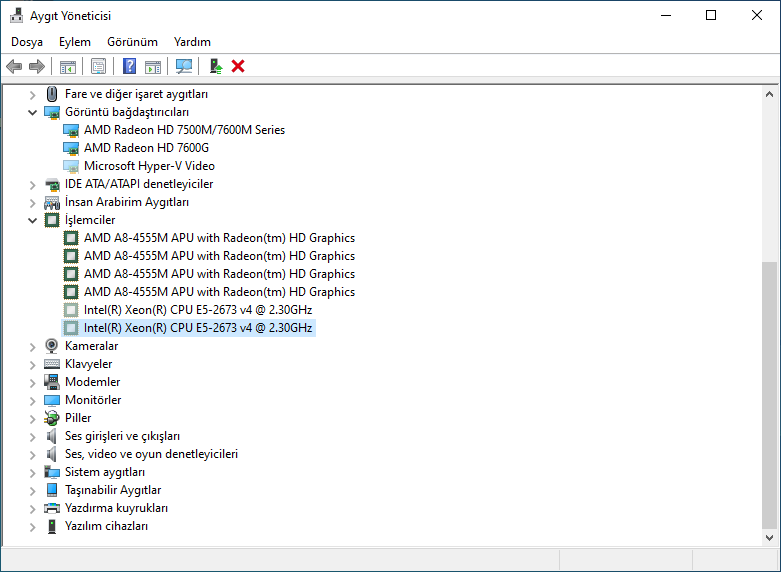
Task: Select Ses, video ve oyun denetleyicileri label
Action: [151, 454]
